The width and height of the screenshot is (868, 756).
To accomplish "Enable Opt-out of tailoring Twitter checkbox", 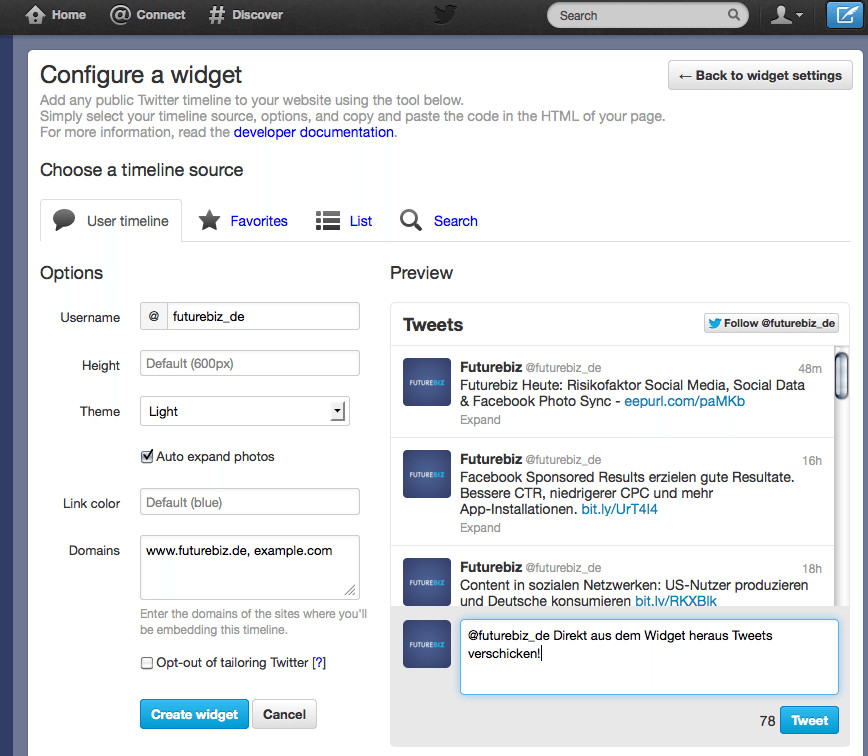I will (147, 663).
